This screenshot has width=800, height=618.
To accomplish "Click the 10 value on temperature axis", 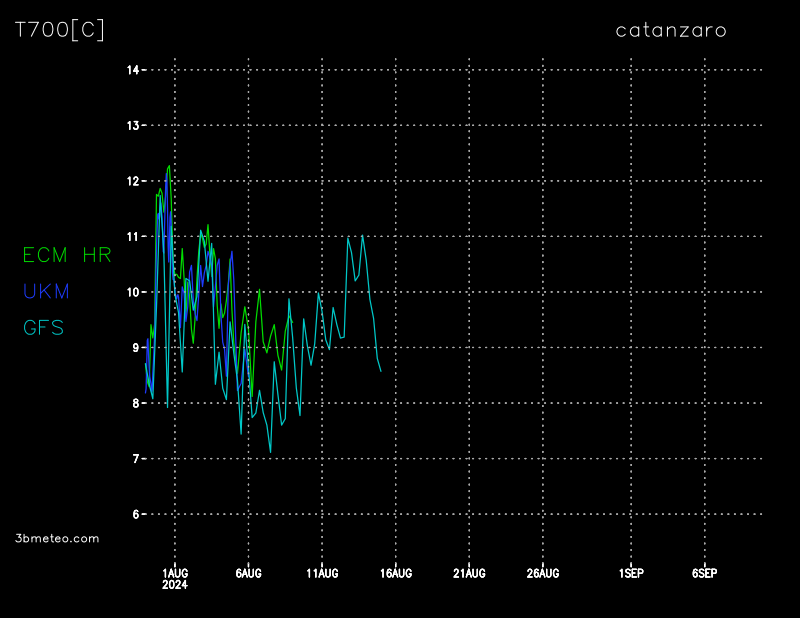I will 132,292.
